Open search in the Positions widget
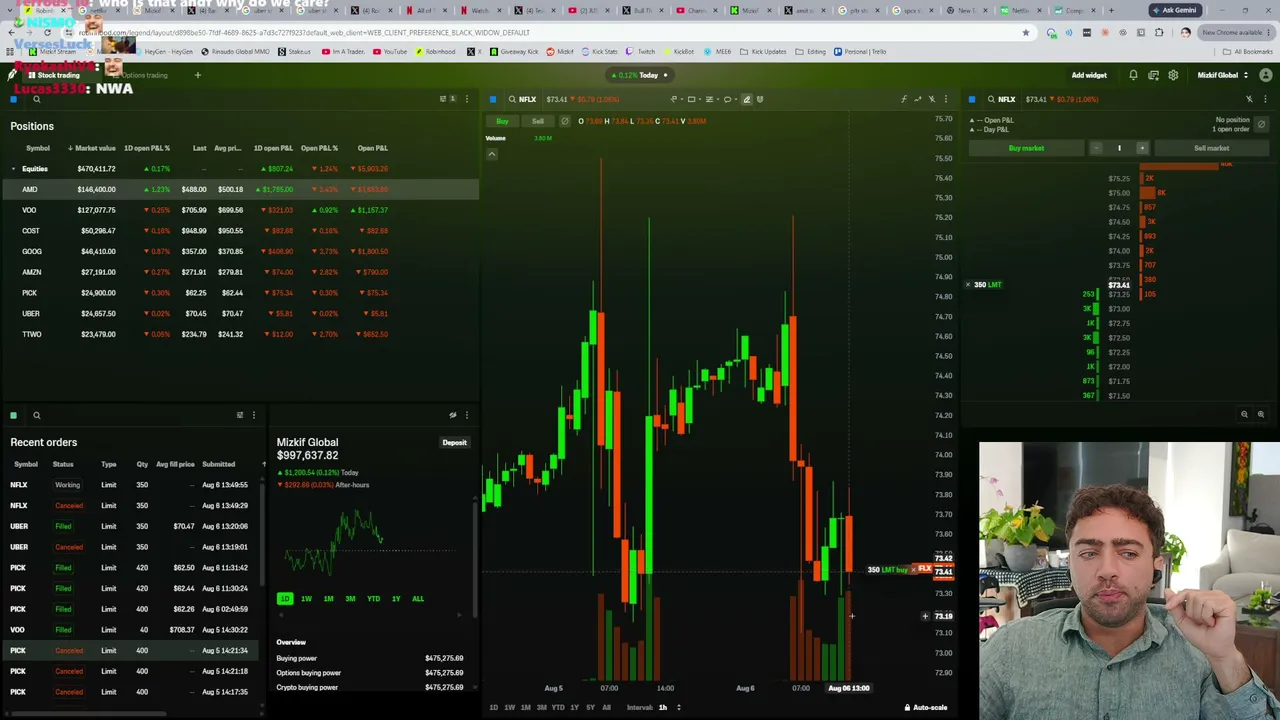The height and width of the screenshot is (720, 1280). pyautogui.click(x=36, y=99)
